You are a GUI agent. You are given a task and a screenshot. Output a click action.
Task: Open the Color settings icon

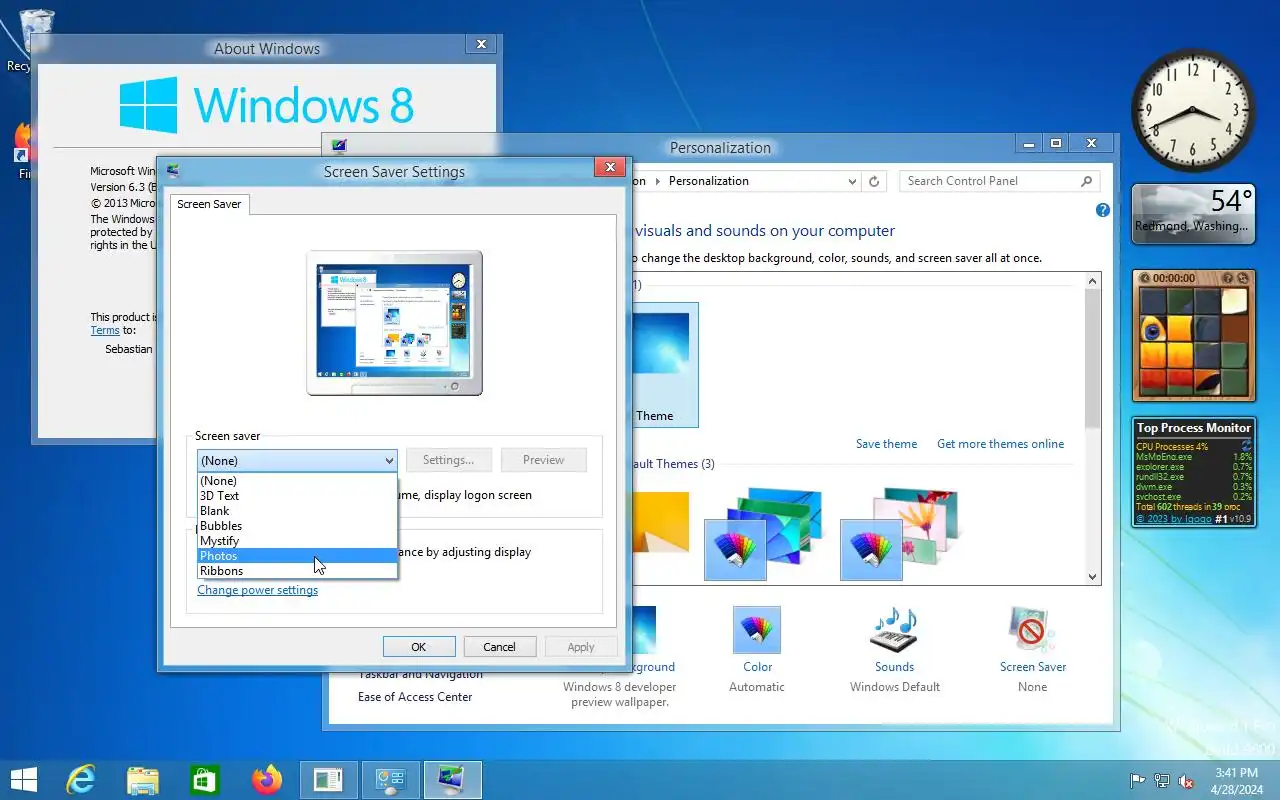click(757, 630)
